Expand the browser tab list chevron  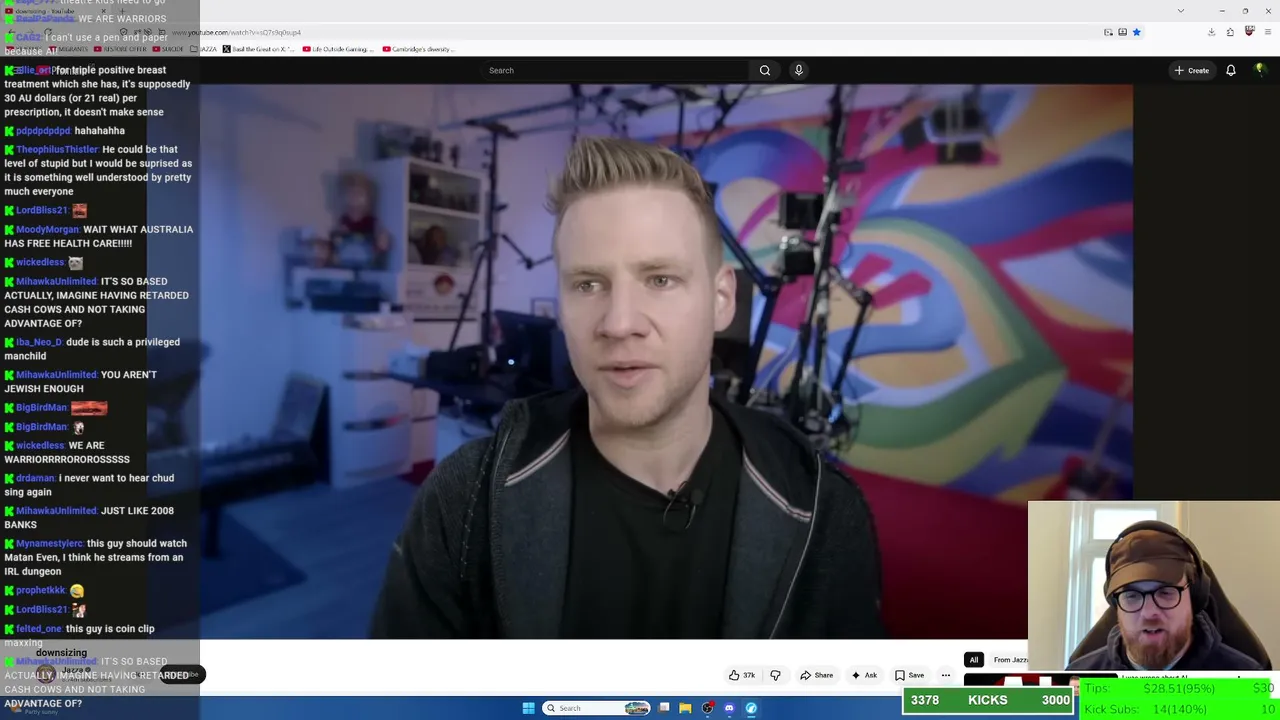[x=1181, y=11]
